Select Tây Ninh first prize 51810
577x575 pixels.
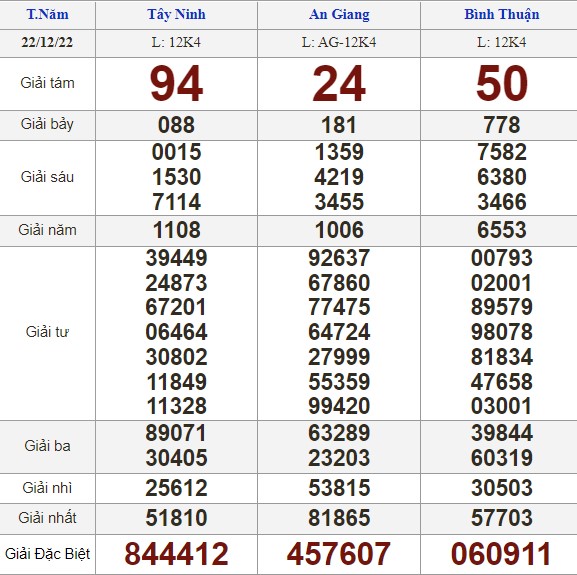(x=176, y=518)
